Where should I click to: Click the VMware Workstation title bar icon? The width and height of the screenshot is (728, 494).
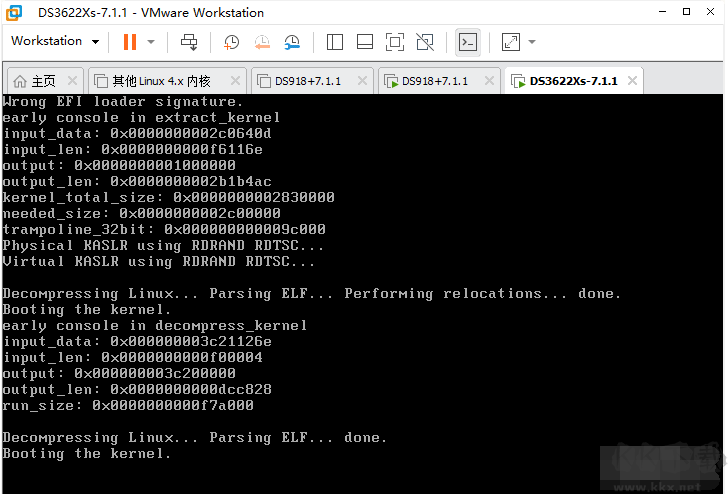coord(14,13)
